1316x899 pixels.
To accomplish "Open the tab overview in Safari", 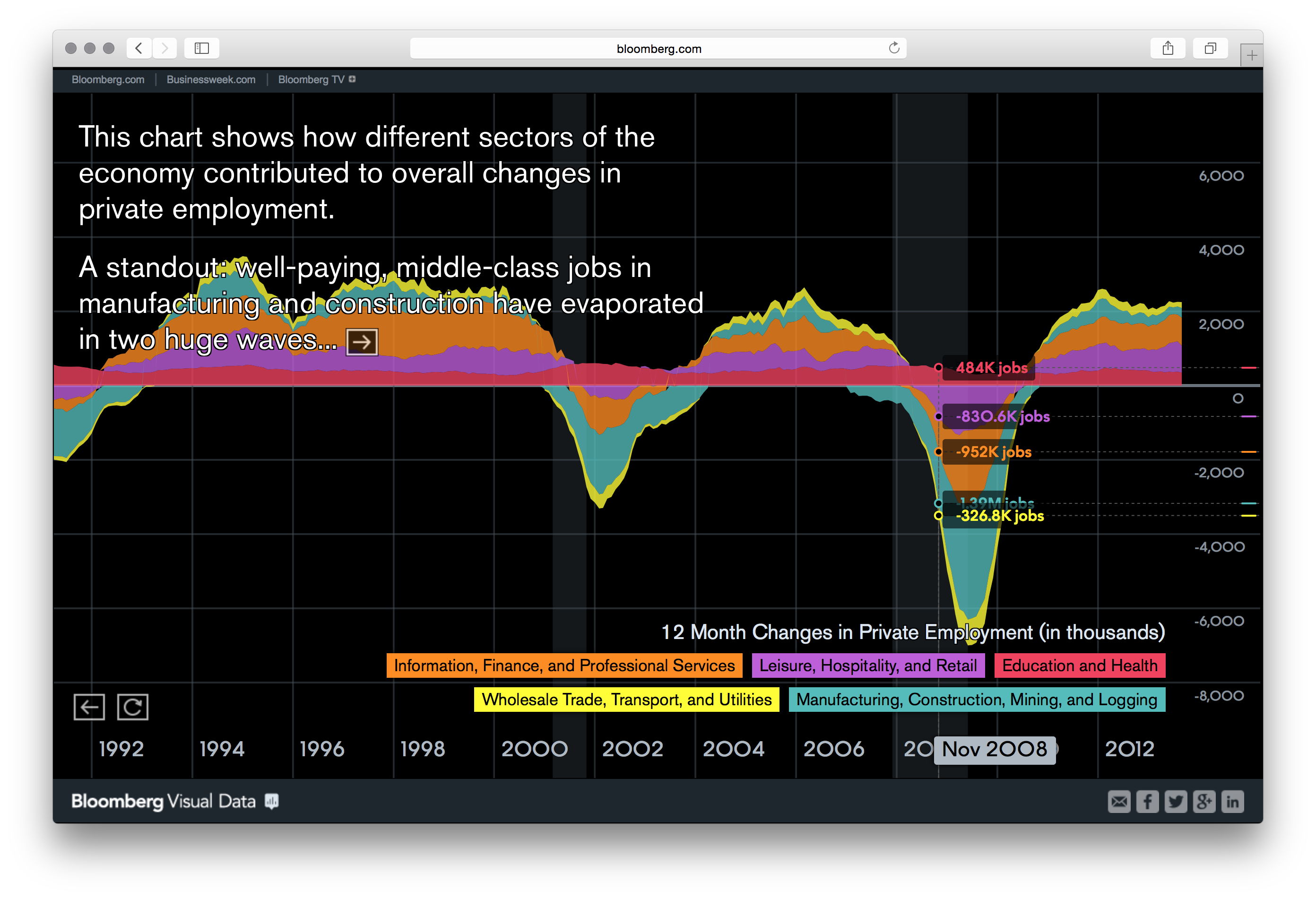I will pyautogui.click(x=1210, y=48).
